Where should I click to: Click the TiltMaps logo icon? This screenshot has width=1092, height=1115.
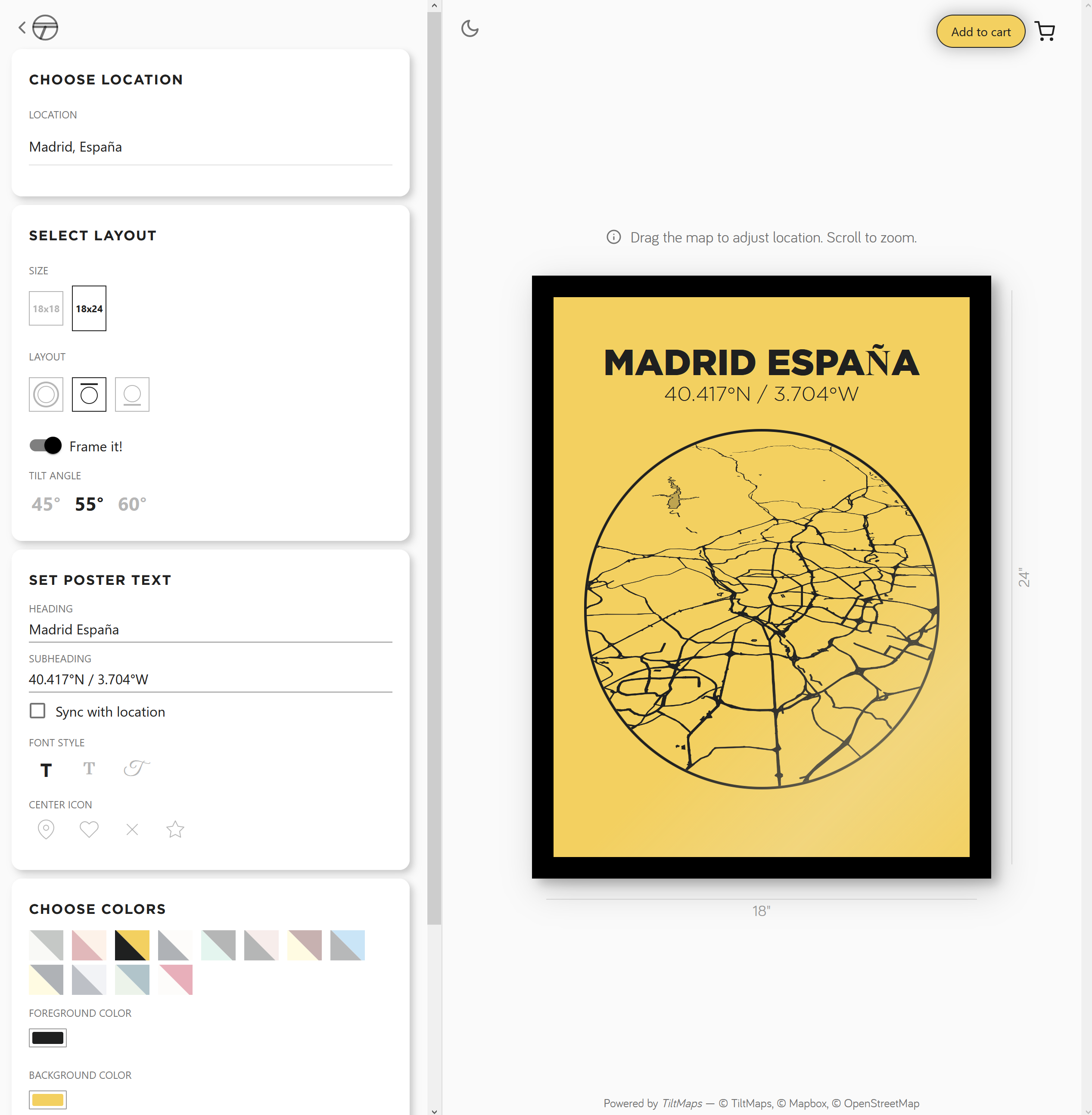pos(45,28)
